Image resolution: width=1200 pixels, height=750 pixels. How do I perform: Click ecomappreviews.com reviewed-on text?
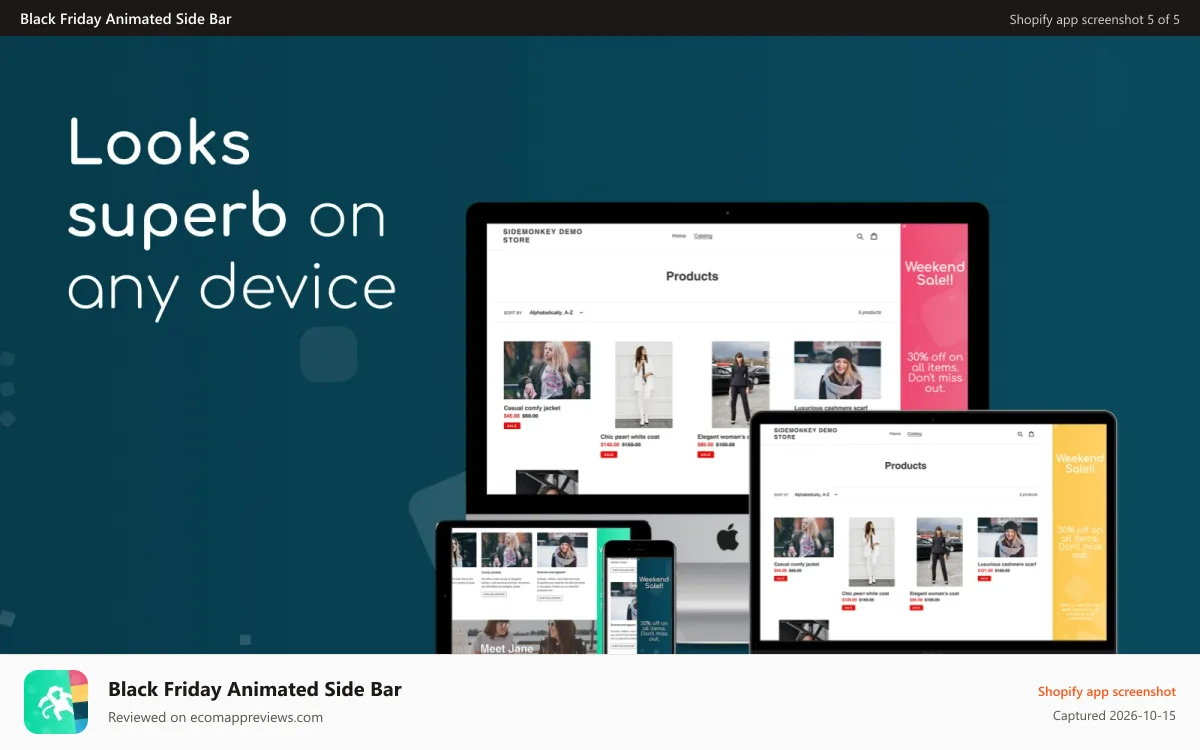tap(215, 717)
